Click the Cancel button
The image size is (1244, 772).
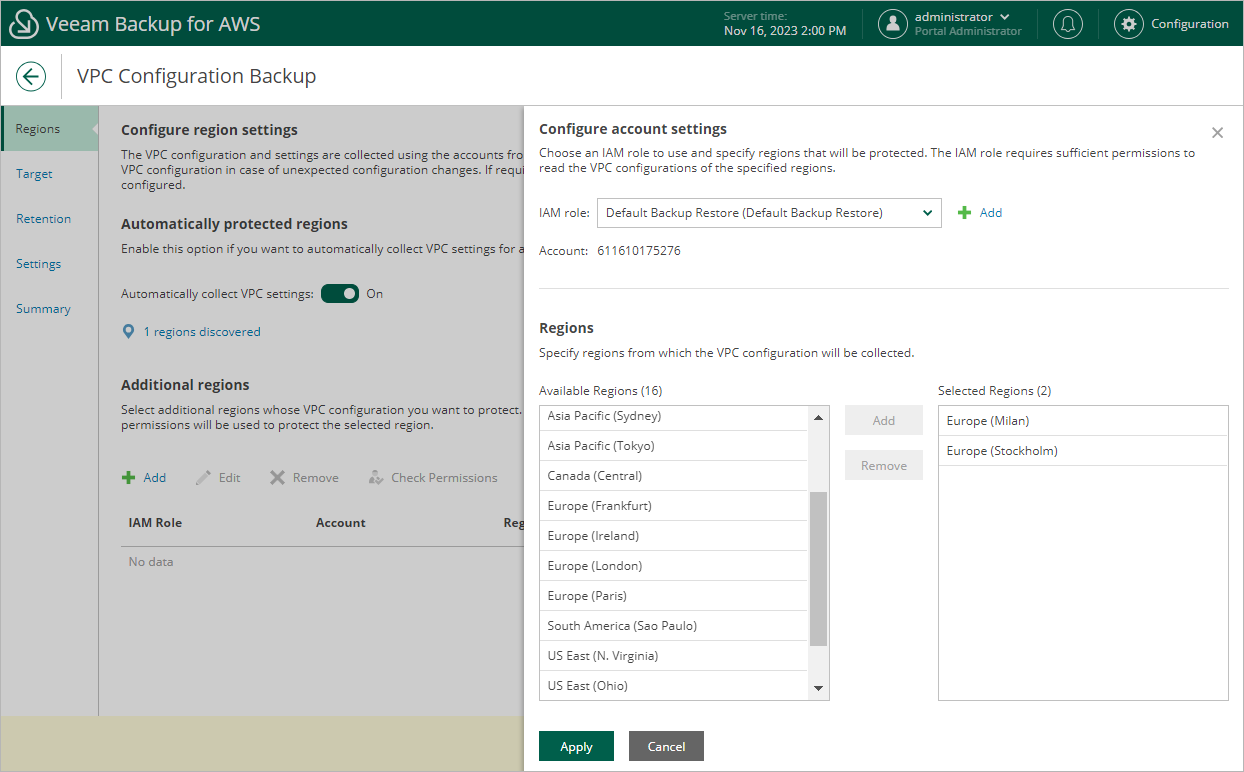coord(666,746)
